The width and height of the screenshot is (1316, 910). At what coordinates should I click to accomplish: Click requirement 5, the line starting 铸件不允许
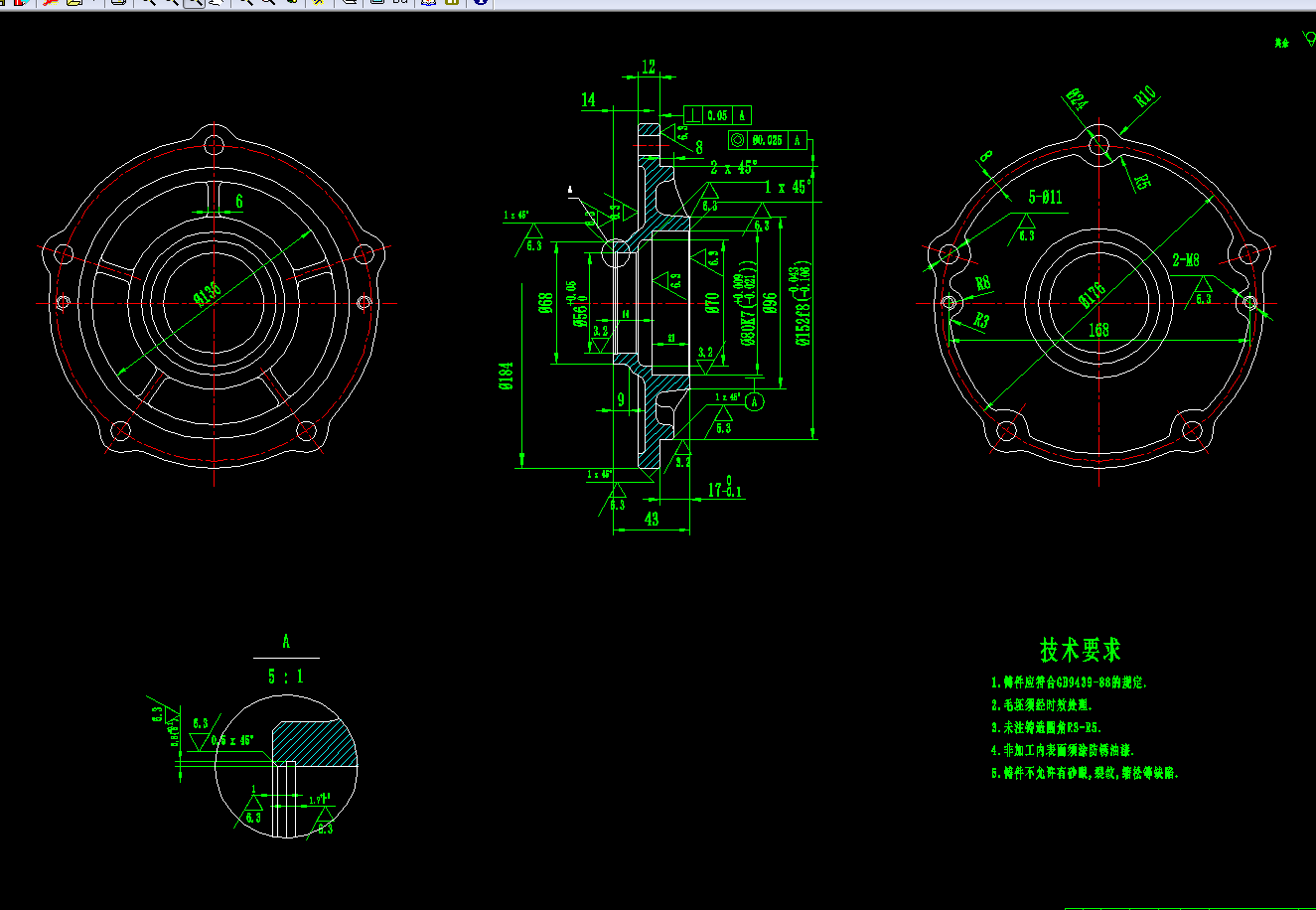pyautogui.click(x=1086, y=773)
